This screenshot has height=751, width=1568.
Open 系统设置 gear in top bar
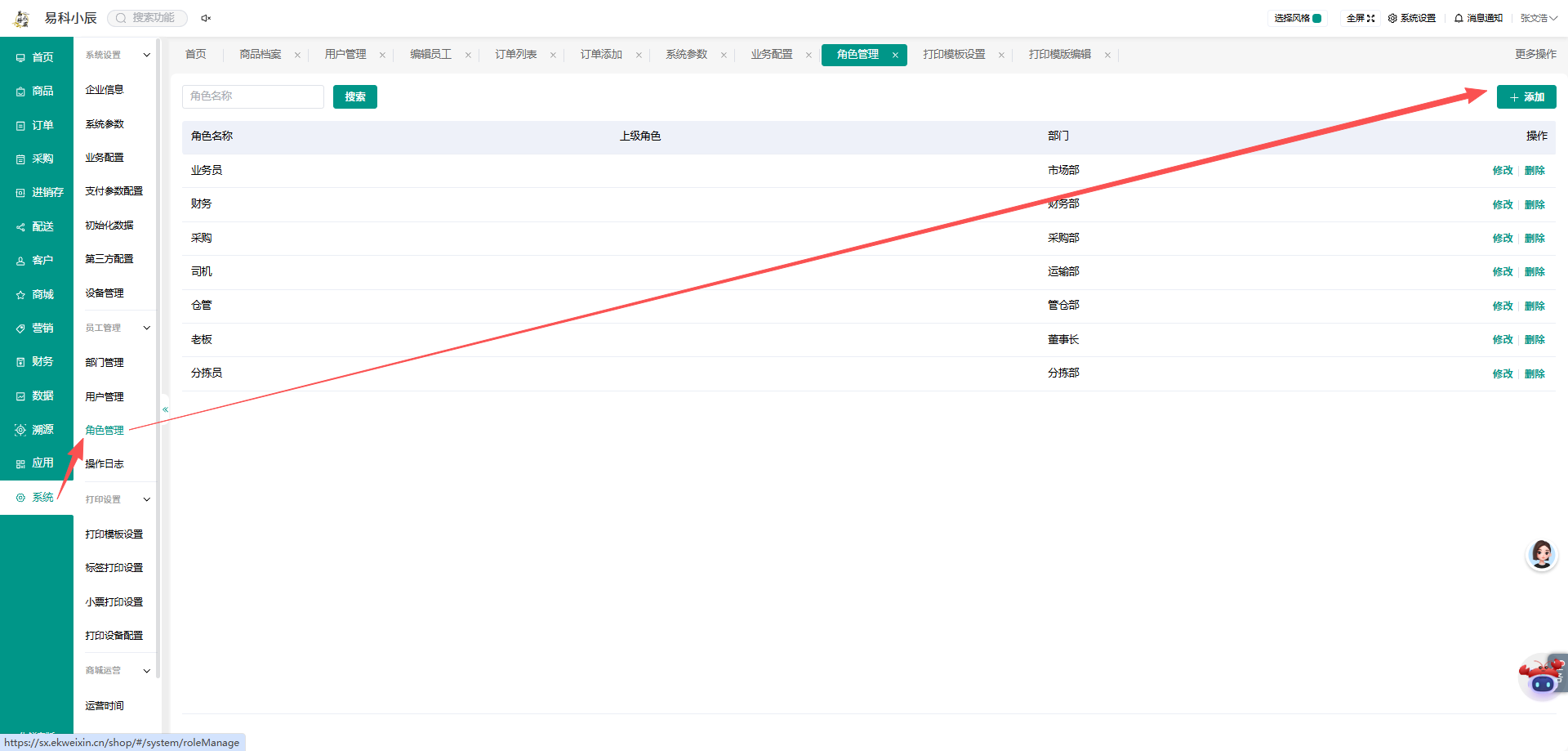[1392, 18]
